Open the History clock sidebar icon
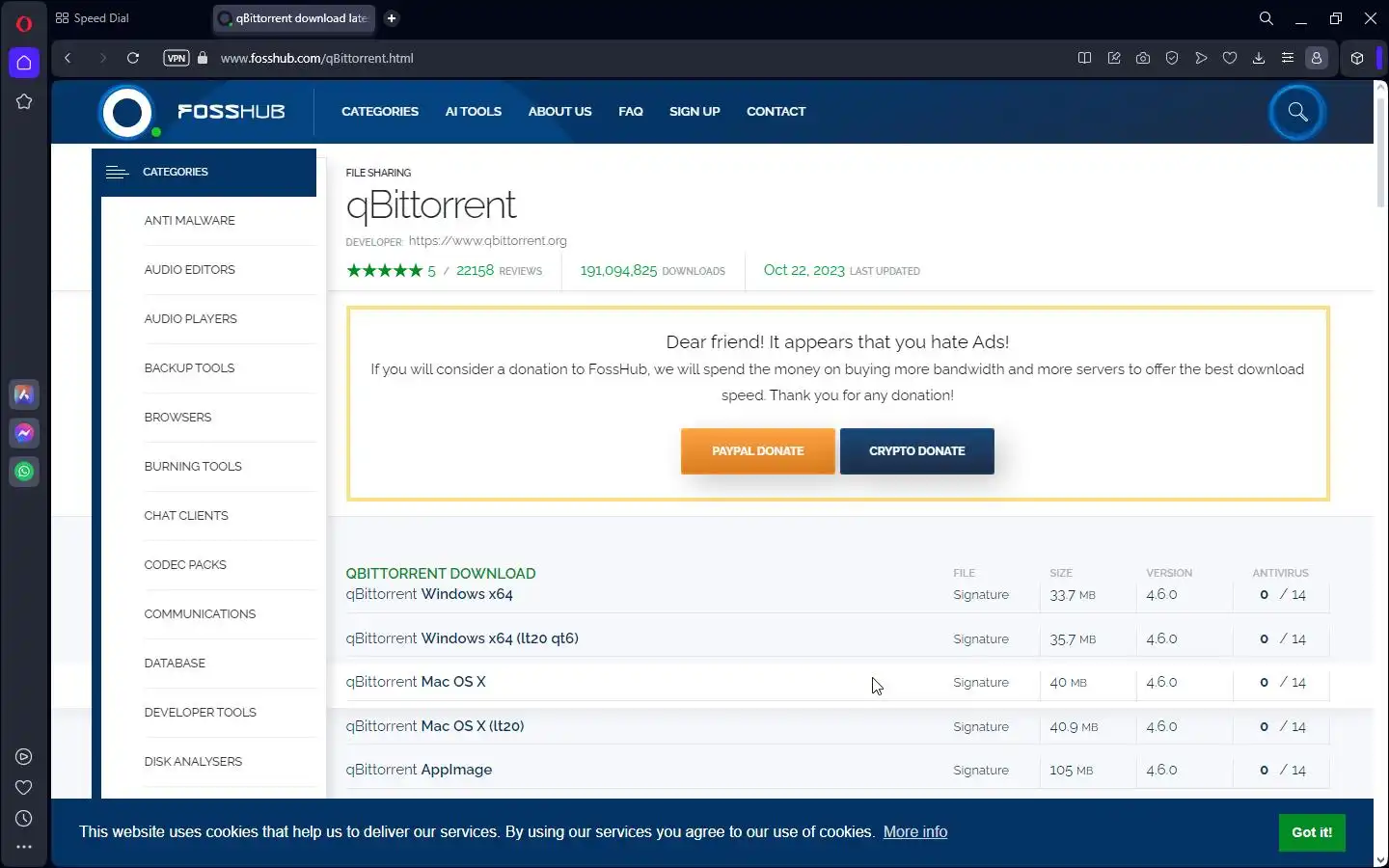This screenshot has height=868, width=1389. pos(24,819)
